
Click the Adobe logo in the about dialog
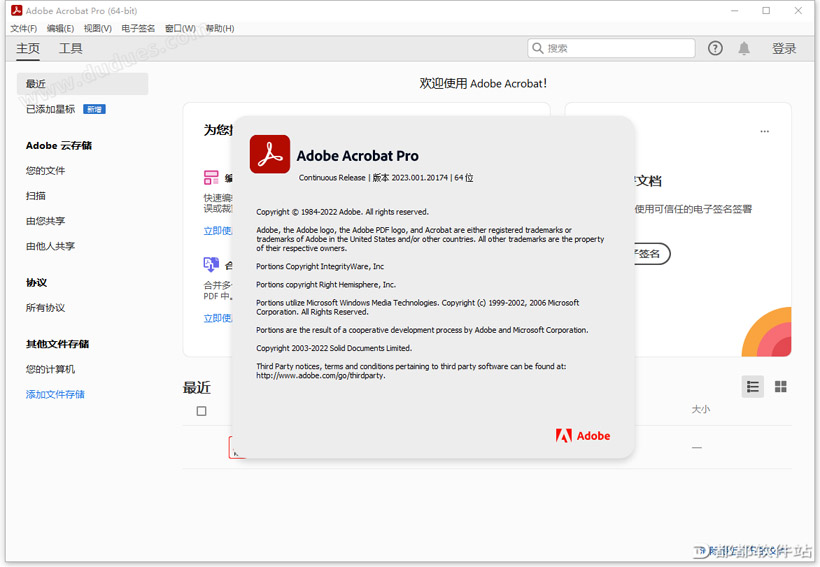(x=583, y=436)
